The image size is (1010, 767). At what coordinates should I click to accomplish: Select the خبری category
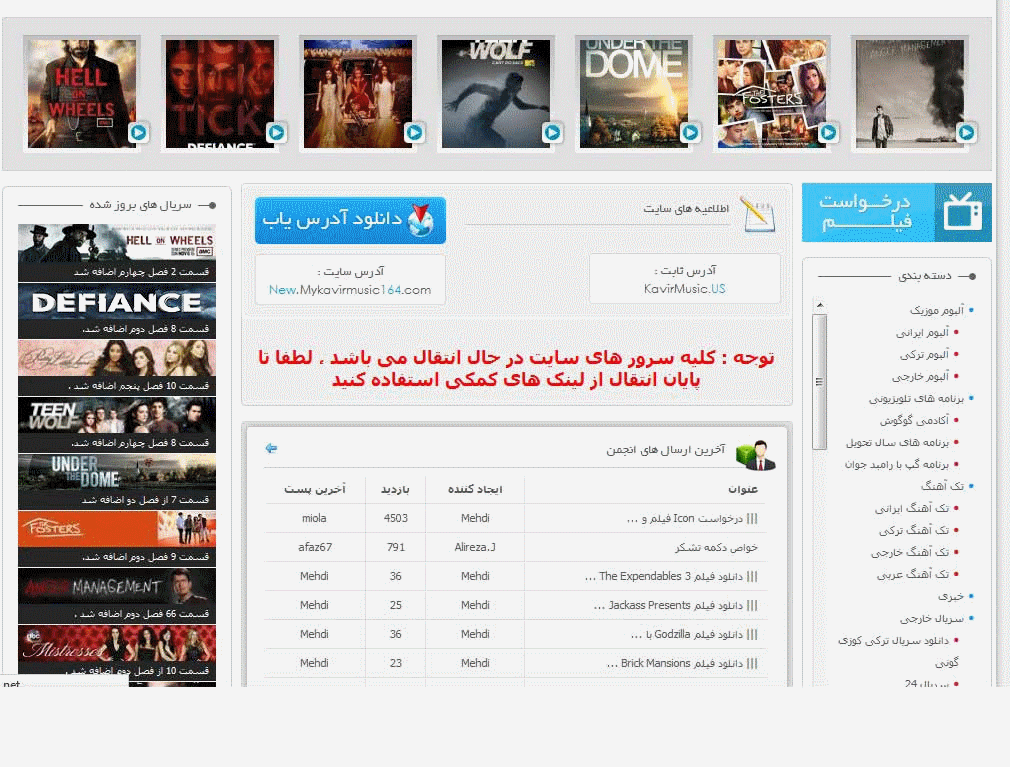click(951, 596)
